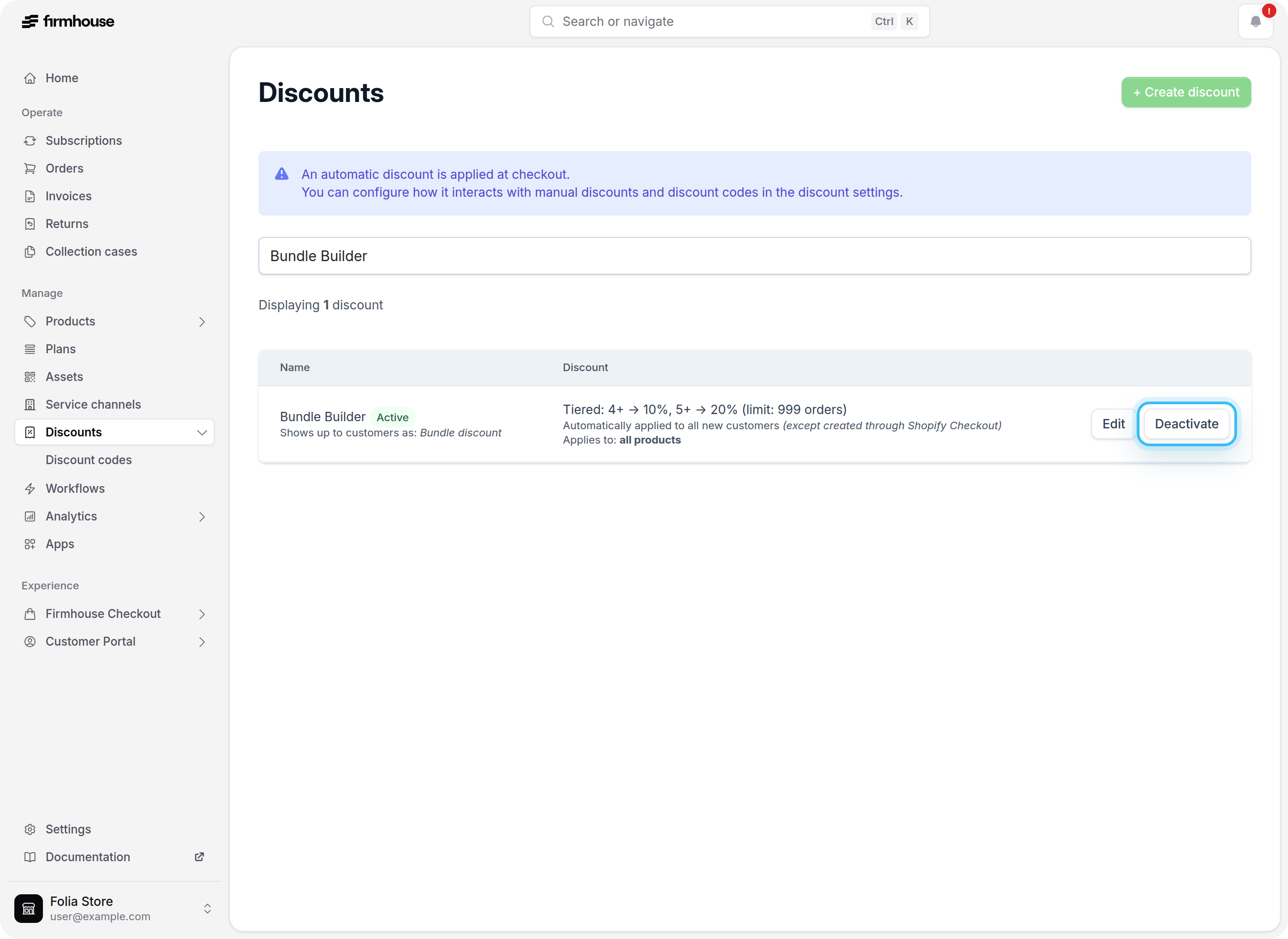Screen dimensions: 1288x939
Task: Click the Settings gear icon
Action: 30,829
